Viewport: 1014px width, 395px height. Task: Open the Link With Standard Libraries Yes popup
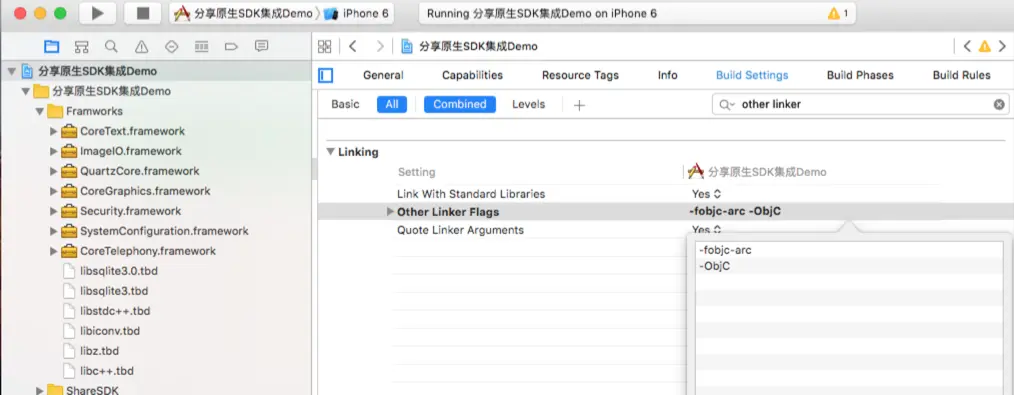tap(706, 194)
